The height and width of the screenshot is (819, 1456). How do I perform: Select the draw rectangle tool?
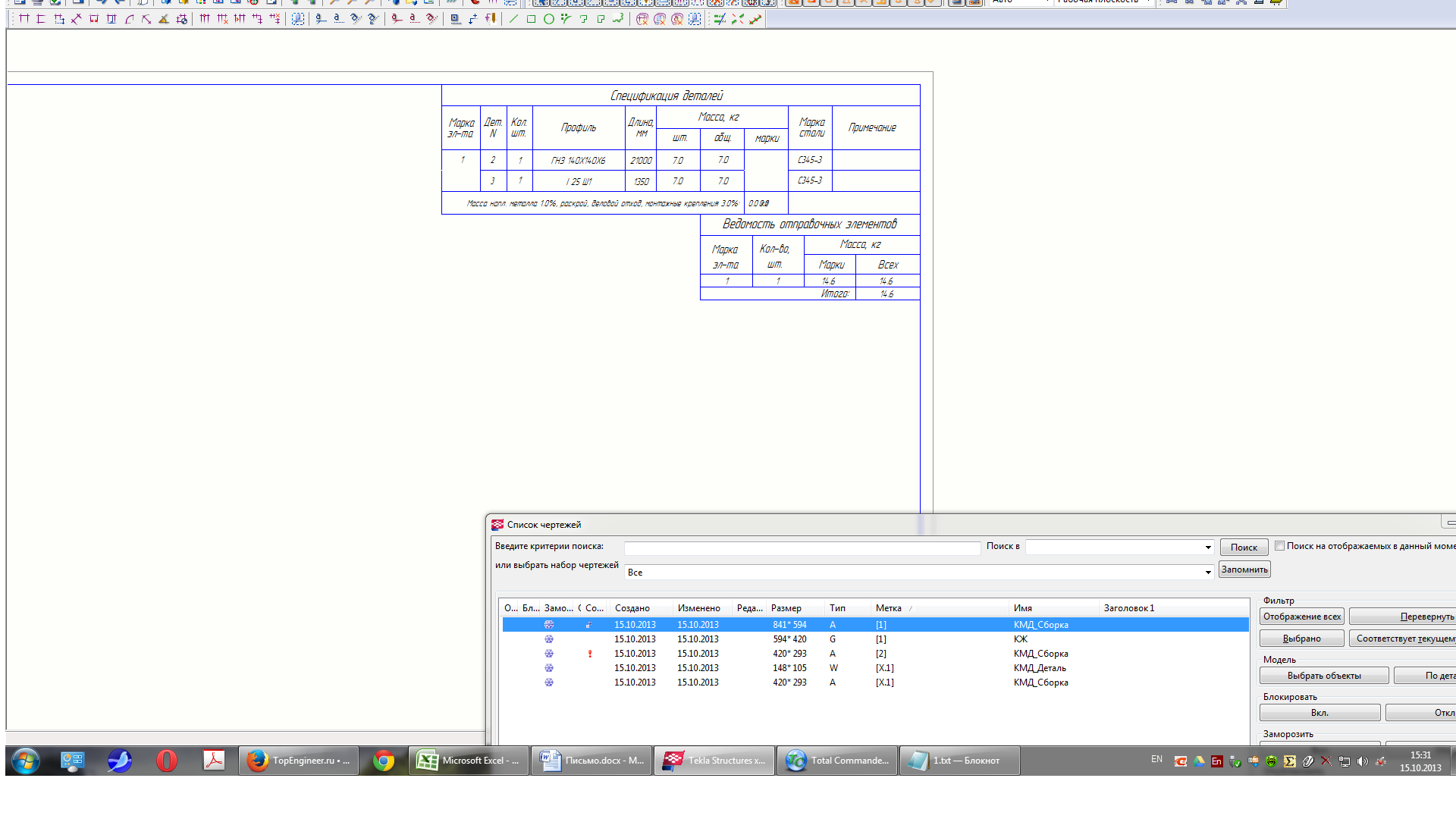coord(531,19)
